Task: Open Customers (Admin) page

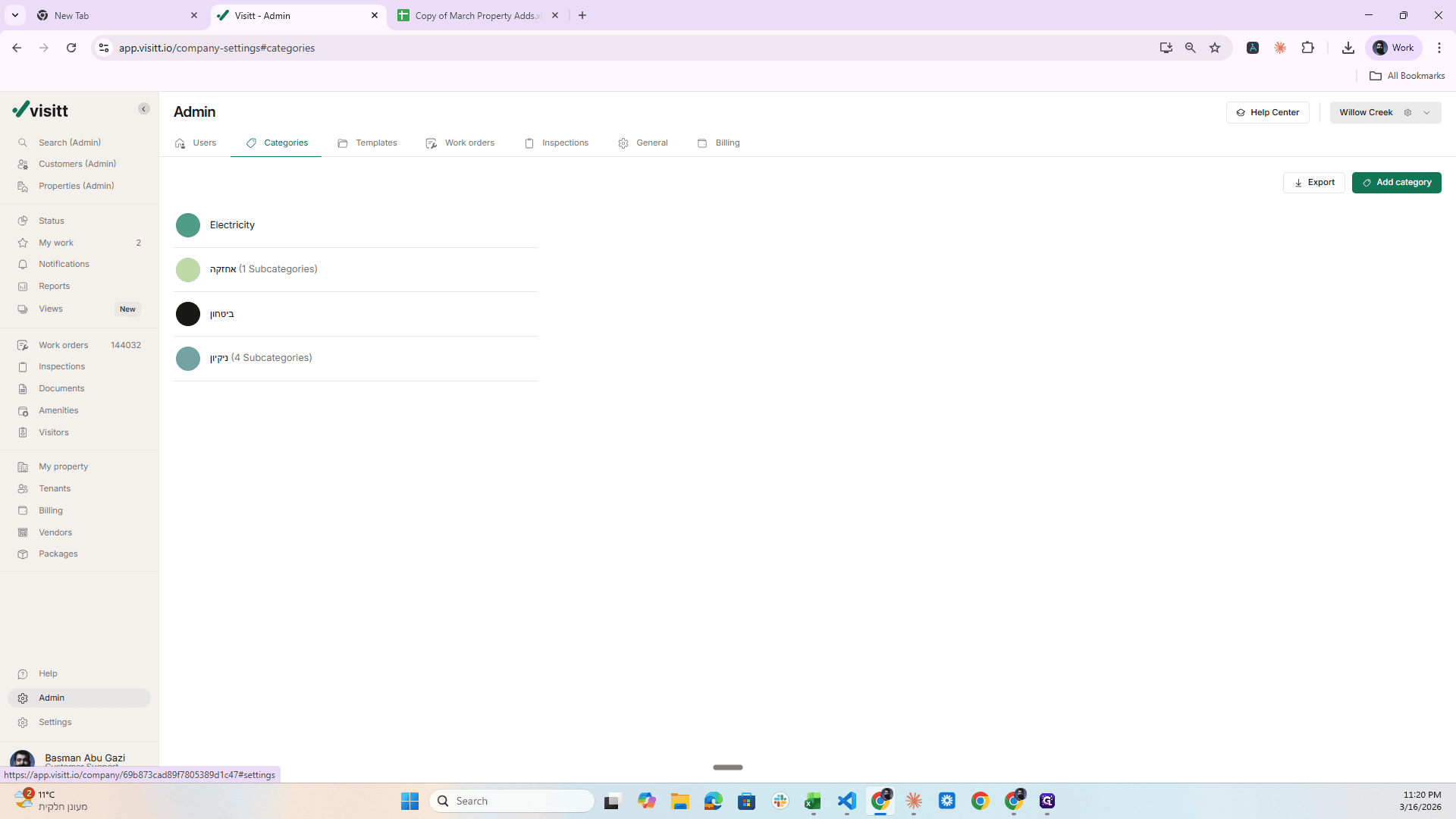Action: [x=77, y=164]
